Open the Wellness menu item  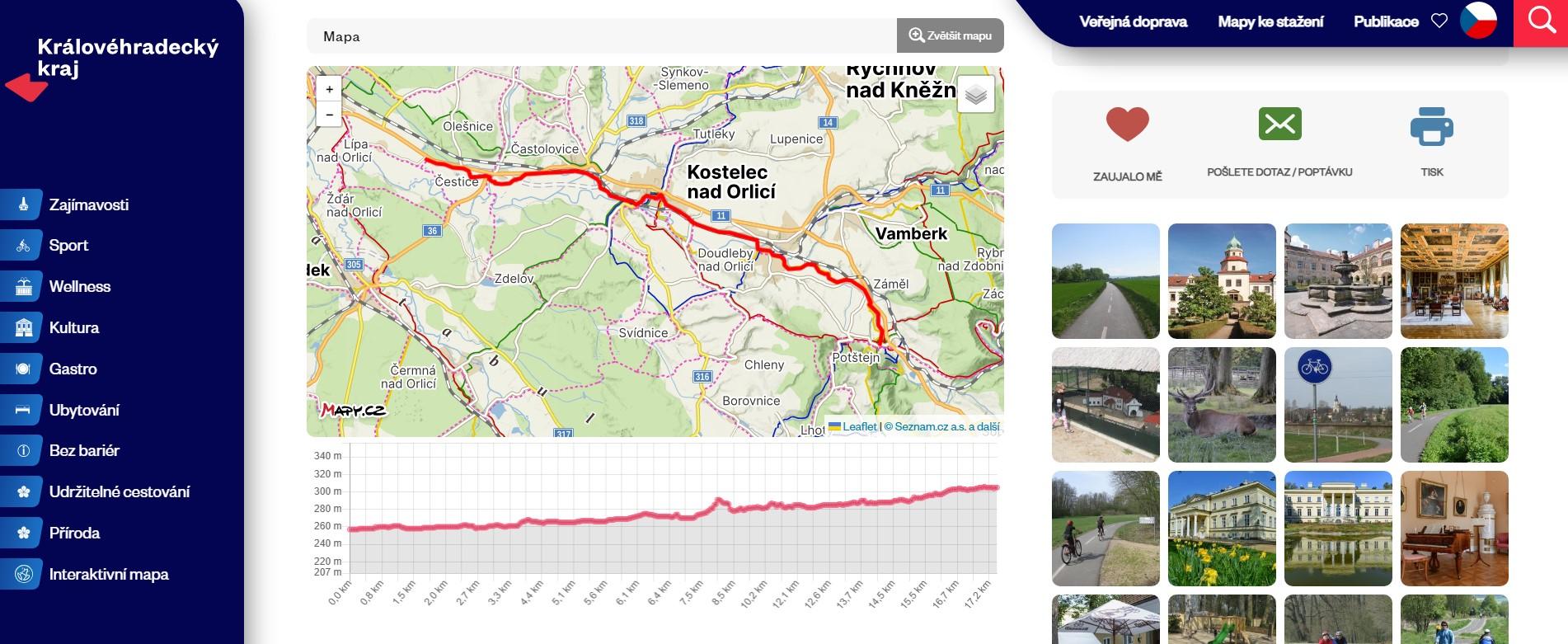(80, 287)
